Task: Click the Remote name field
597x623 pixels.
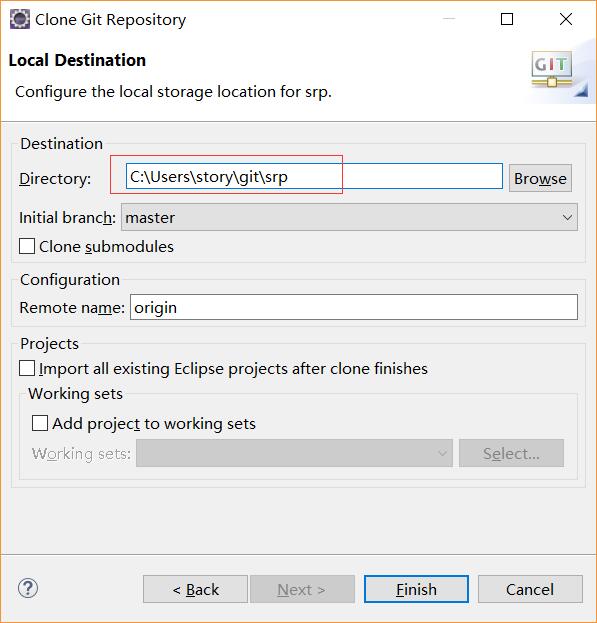Action: click(354, 307)
